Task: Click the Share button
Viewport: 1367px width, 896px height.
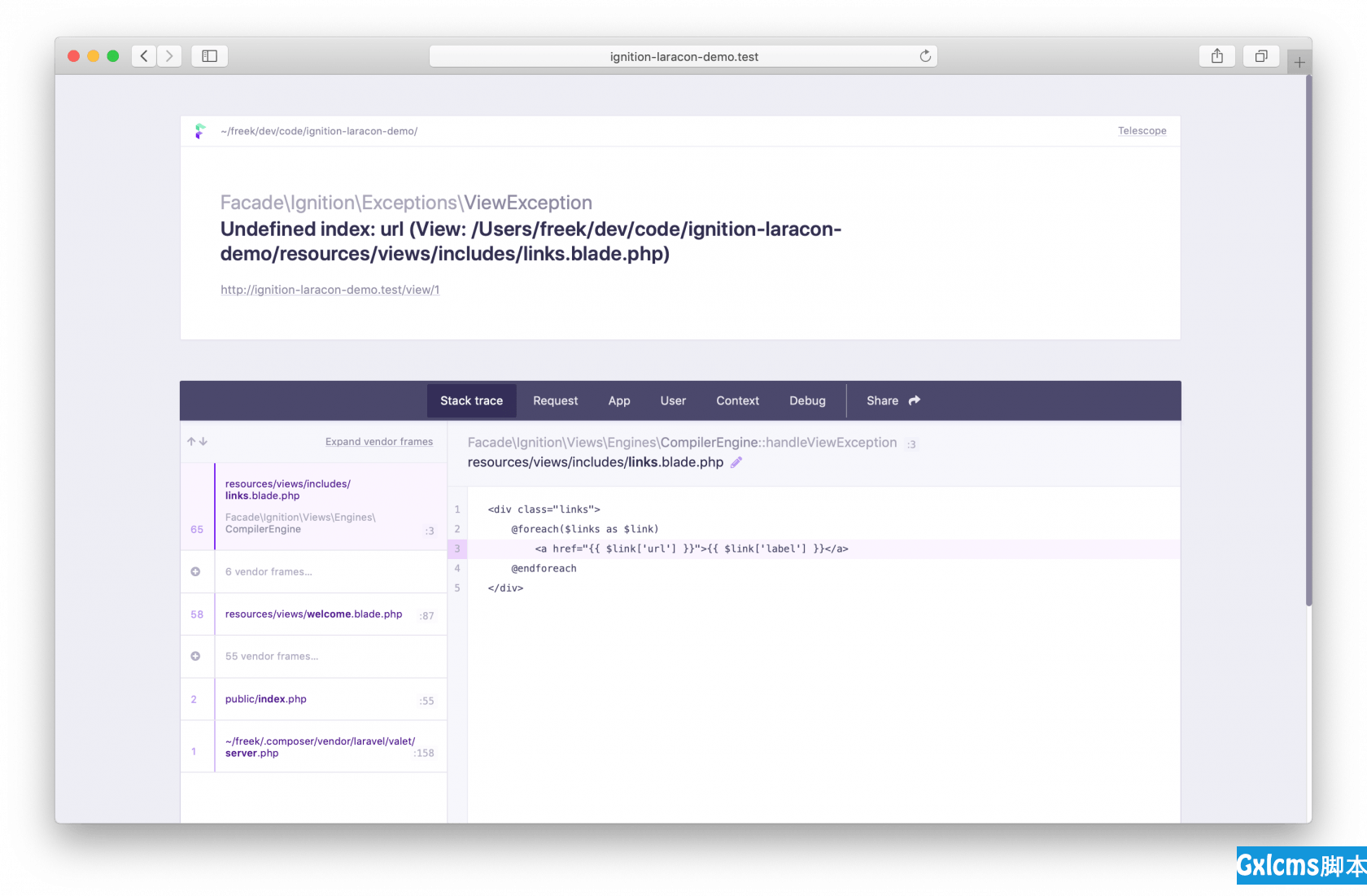Action: [893, 400]
